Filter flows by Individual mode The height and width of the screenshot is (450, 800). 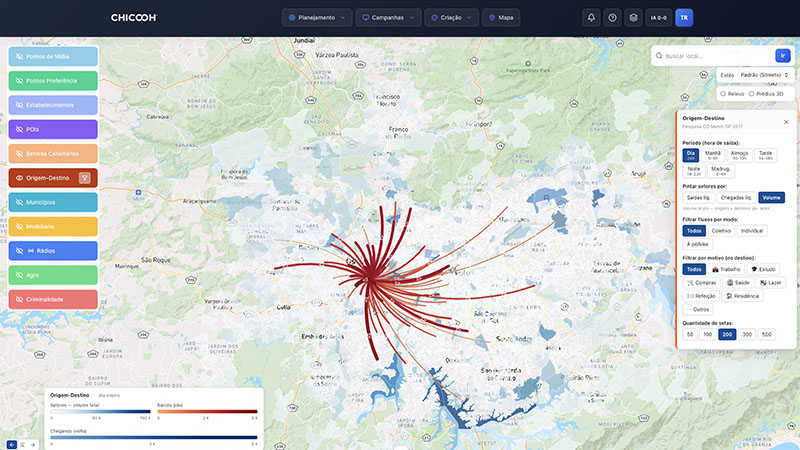click(x=752, y=231)
